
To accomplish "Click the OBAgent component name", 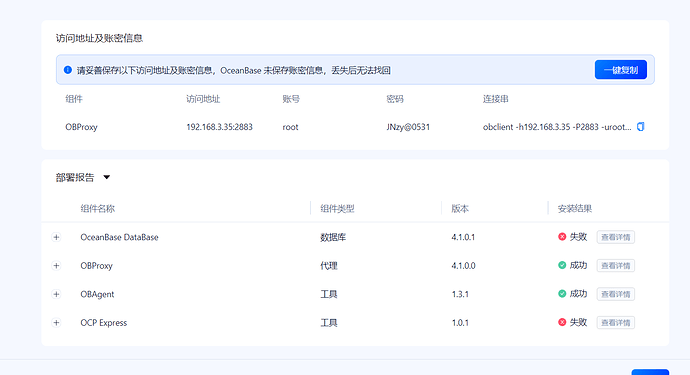I will [97, 294].
